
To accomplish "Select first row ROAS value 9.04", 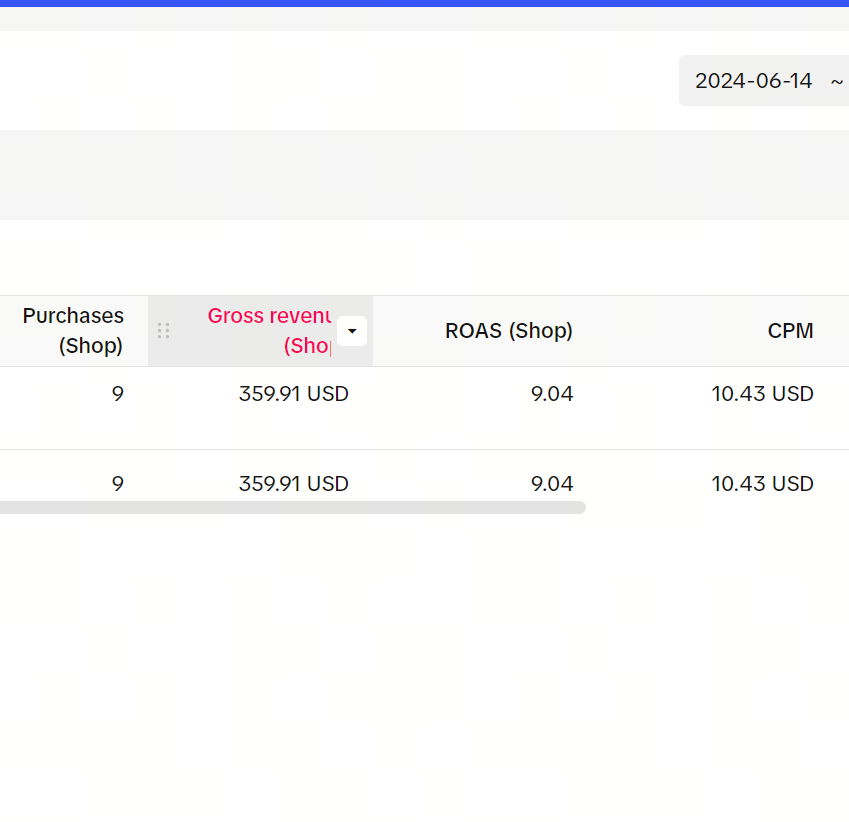I will pos(552,394).
